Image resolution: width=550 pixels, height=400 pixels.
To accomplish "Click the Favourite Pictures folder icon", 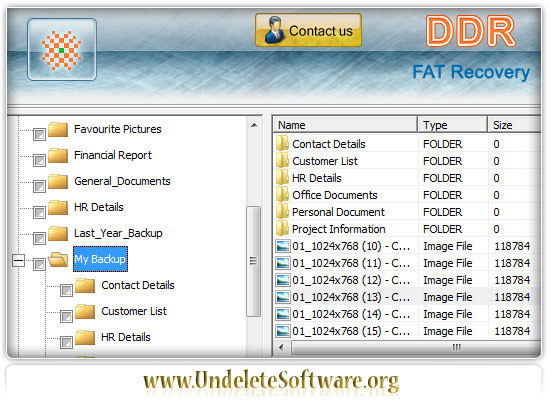I will tap(58, 129).
